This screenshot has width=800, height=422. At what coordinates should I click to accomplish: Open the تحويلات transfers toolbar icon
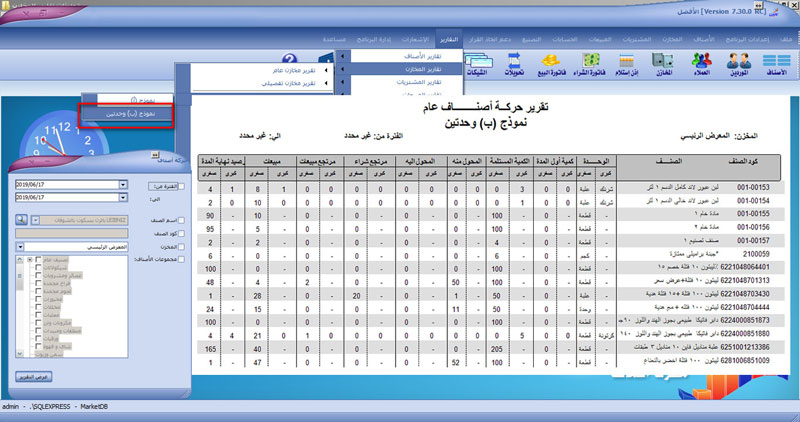pyautogui.click(x=514, y=65)
